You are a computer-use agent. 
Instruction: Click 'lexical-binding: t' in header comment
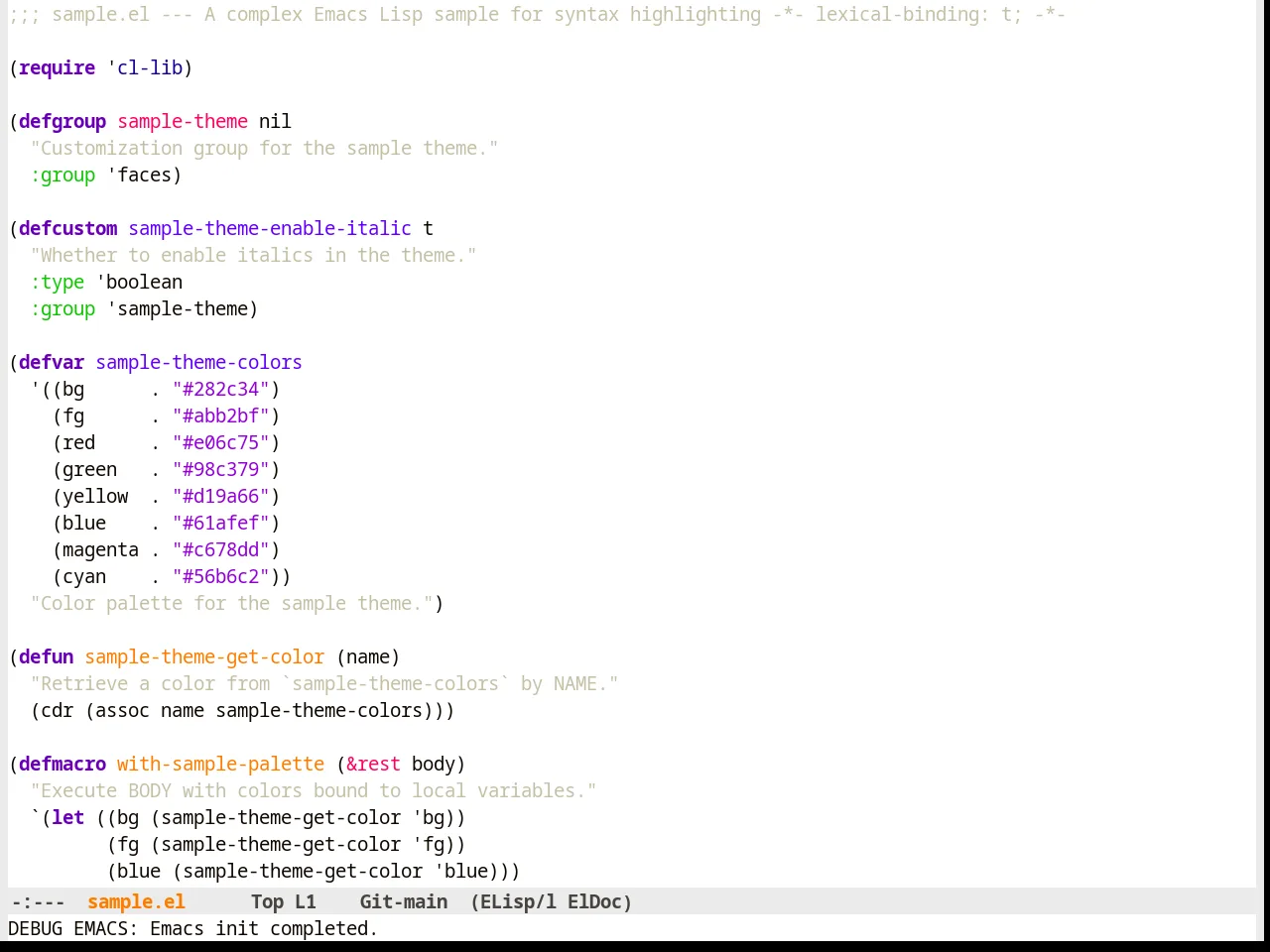[x=914, y=14]
